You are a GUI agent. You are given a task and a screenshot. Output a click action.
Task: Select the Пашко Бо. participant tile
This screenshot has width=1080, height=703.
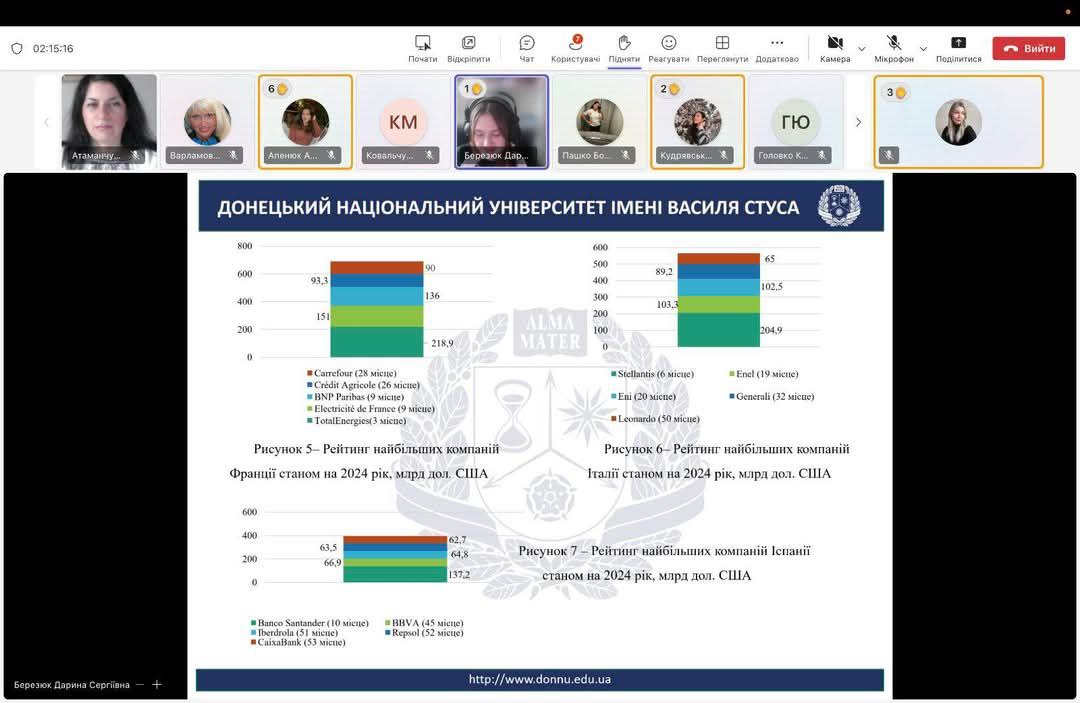(599, 121)
